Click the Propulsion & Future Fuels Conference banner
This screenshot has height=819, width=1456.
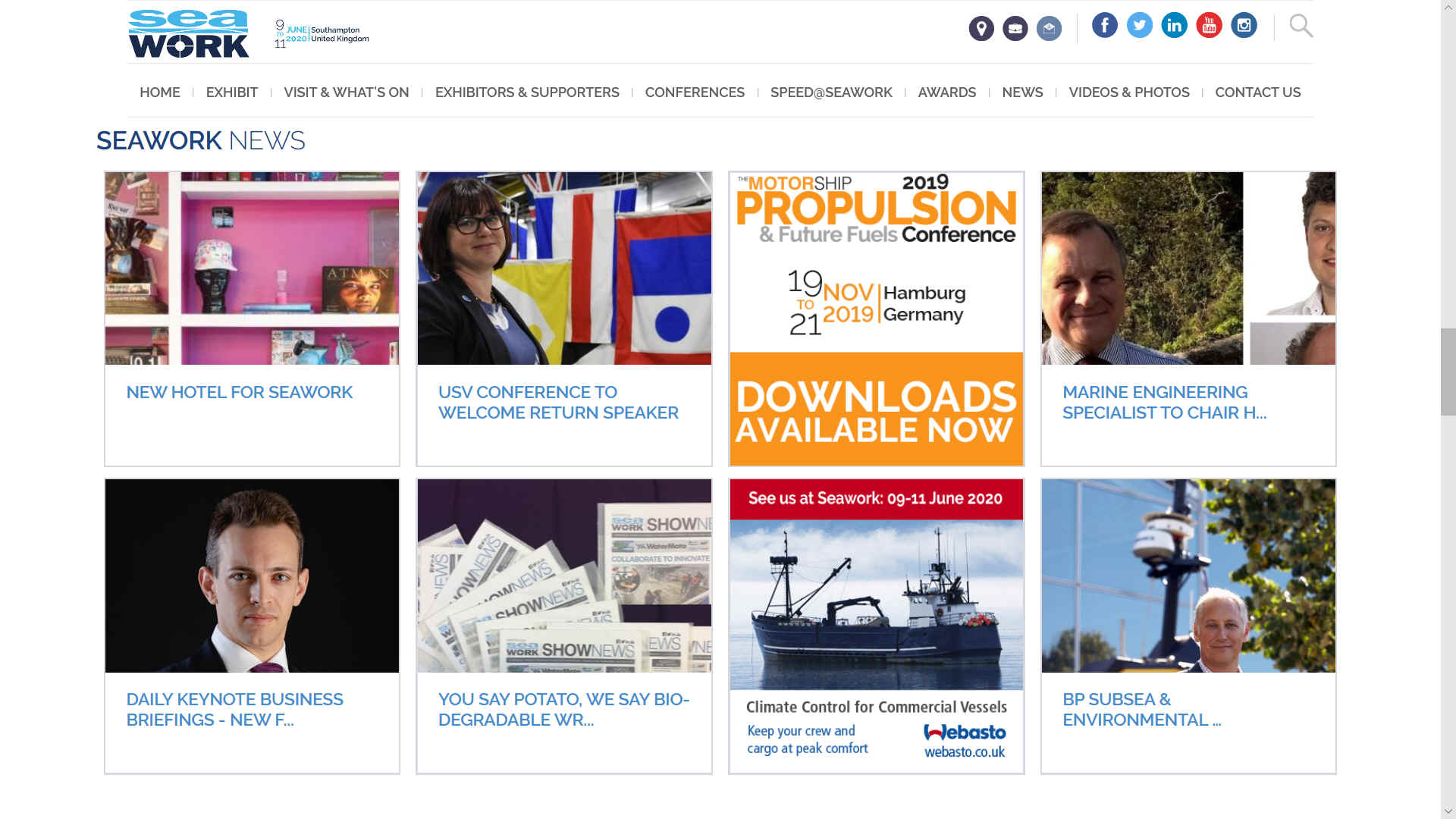click(x=877, y=318)
